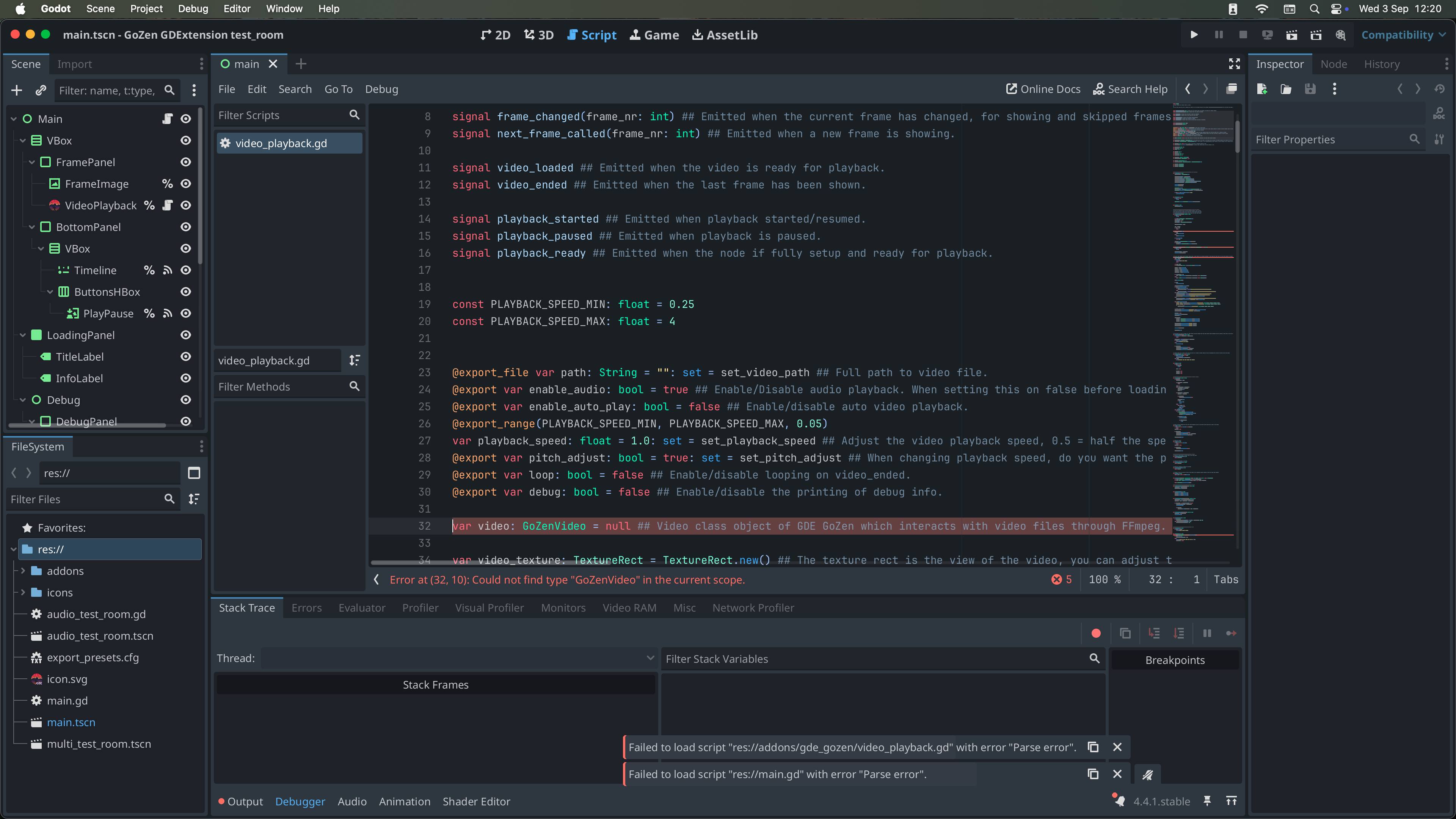Collapse the BottomPanel tree node
This screenshot has width=1456, height=819.
click(32, 227)
